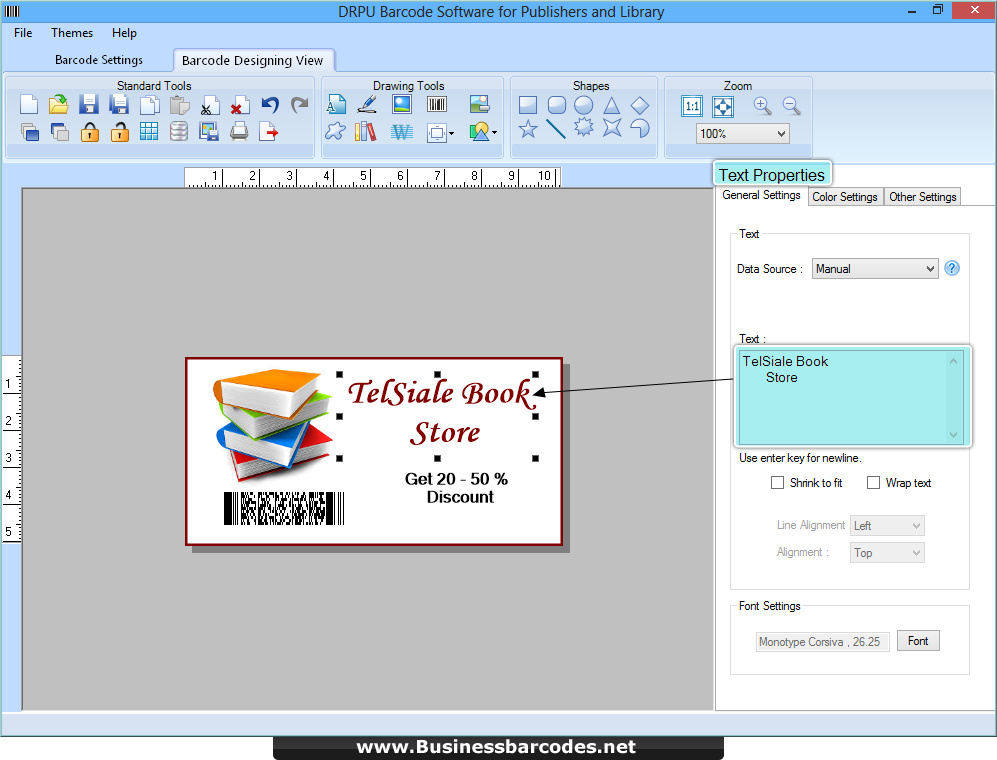The image size is (997, 760).
Task: Open the zoom percentage dropdown
Action: (741, 132)
